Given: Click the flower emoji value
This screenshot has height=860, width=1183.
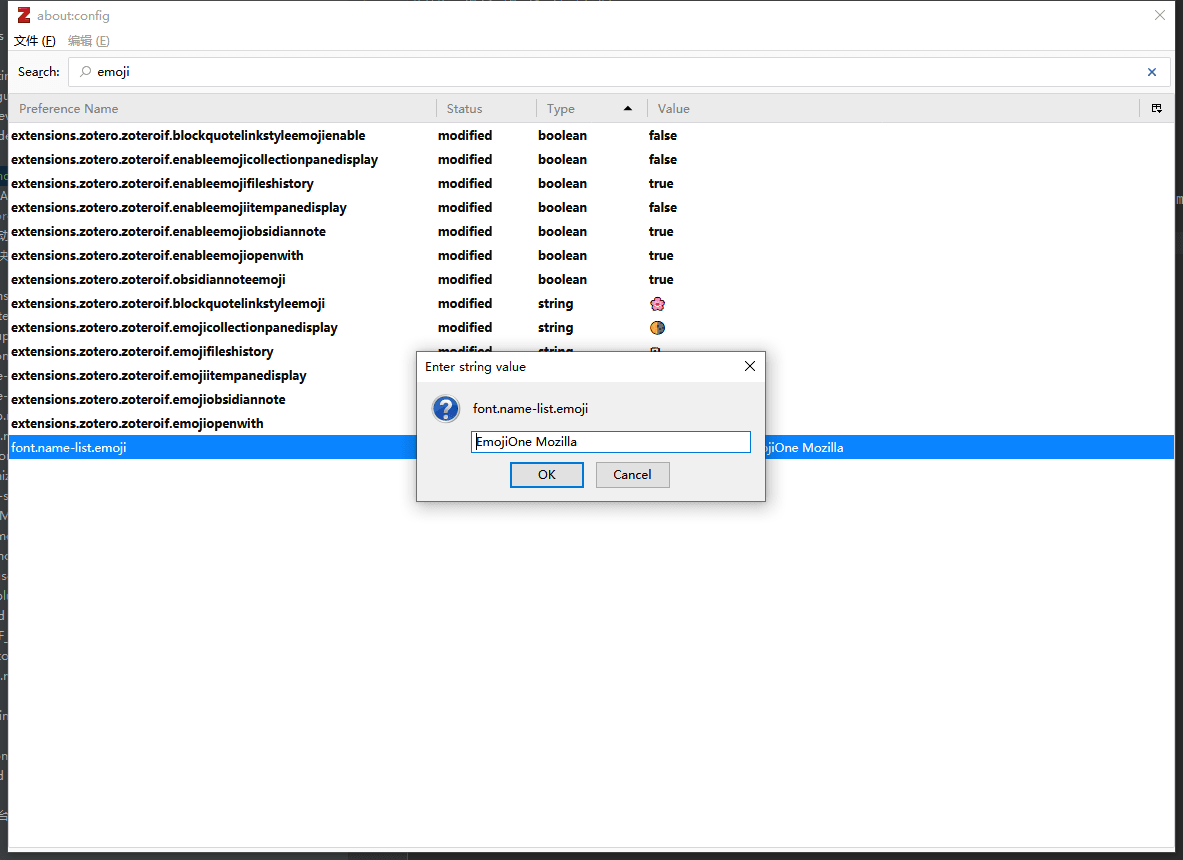Looking at the screenshot, I should (657, 303).
